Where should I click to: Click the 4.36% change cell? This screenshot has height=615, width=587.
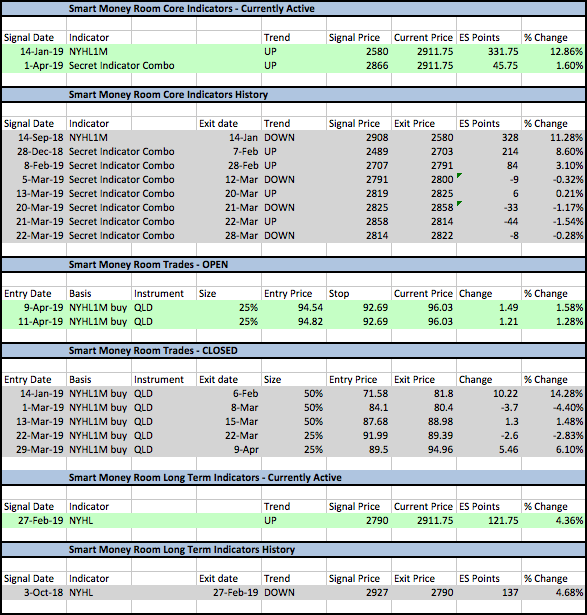click(x=569, y=520)
